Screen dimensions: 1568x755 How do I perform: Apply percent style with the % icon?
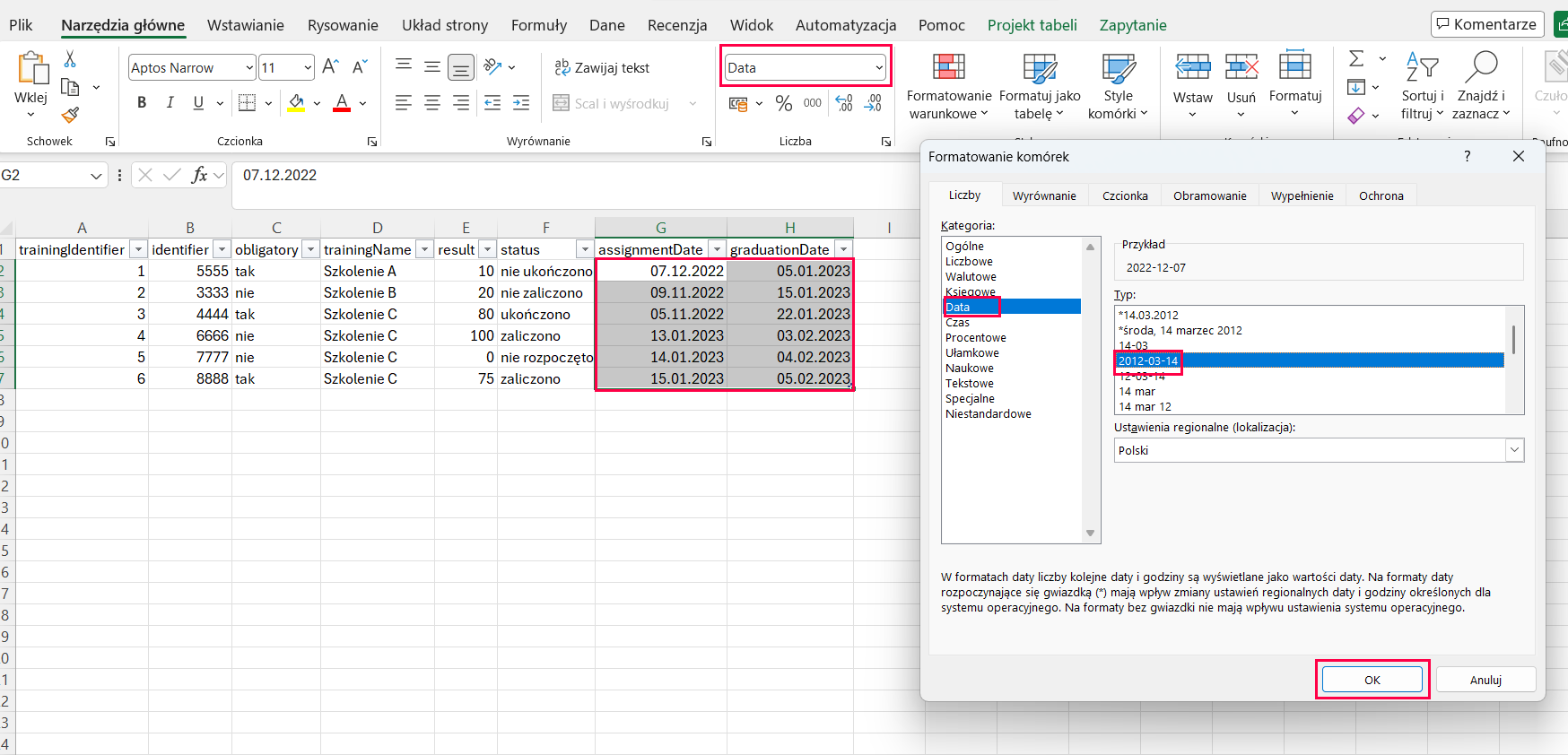point(783,103)
